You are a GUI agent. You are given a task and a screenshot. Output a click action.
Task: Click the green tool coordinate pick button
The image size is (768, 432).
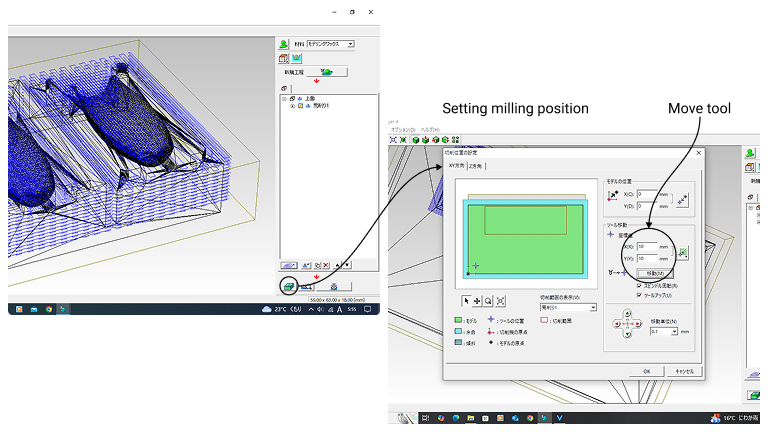click(x=683, y=253)
